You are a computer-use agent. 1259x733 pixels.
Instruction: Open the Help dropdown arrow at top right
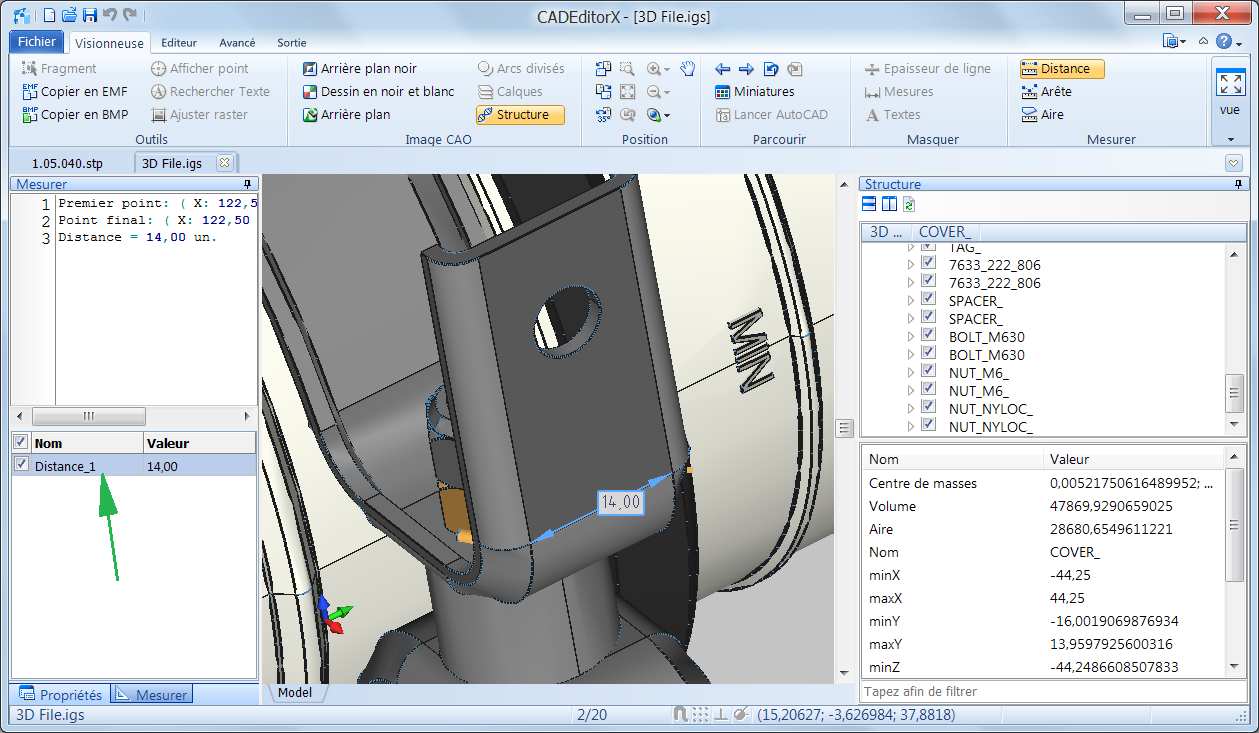1239,42
